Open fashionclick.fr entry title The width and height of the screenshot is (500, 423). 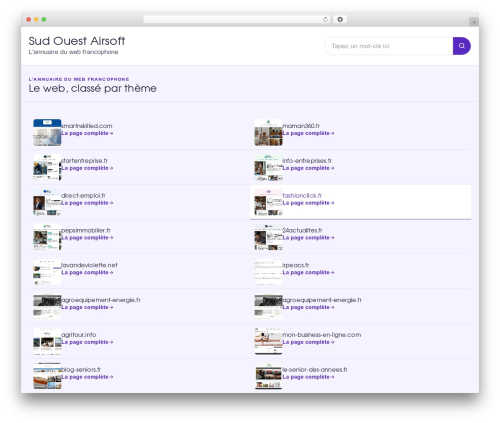pyautogui.click(x=302, y=196)
